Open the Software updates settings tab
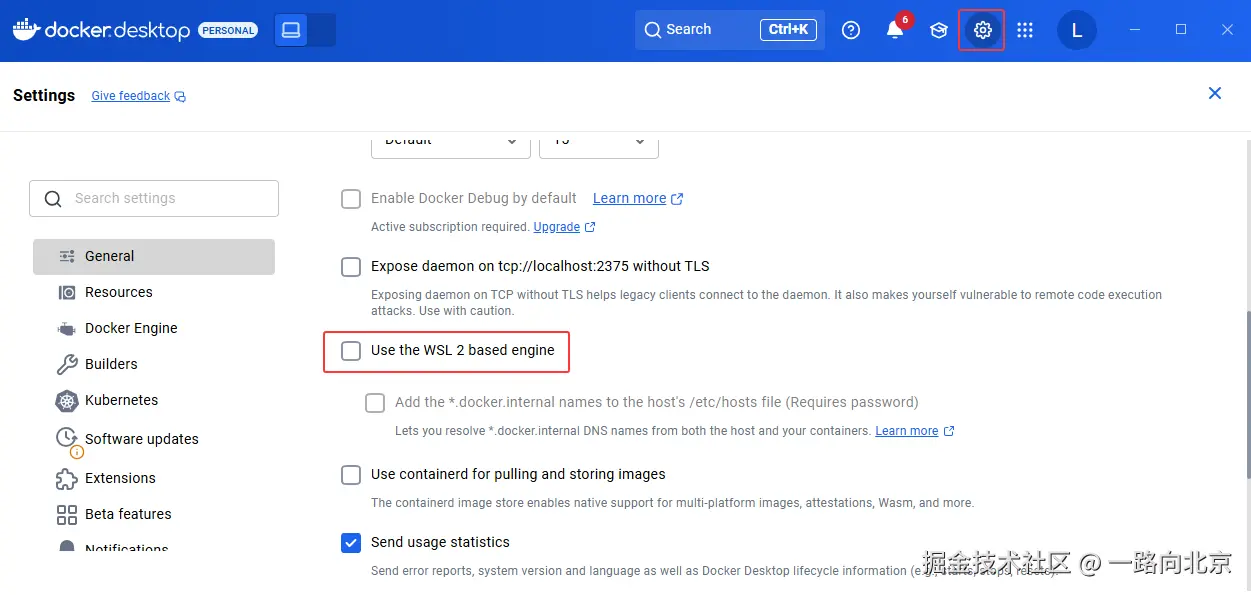The width and height of the screenshot is (1251, 595). (x=154, y=439)
